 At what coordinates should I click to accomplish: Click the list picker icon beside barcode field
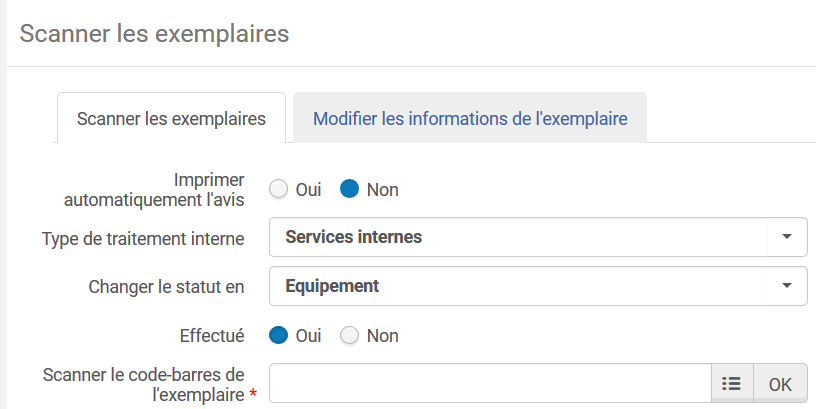click(731, 383)
